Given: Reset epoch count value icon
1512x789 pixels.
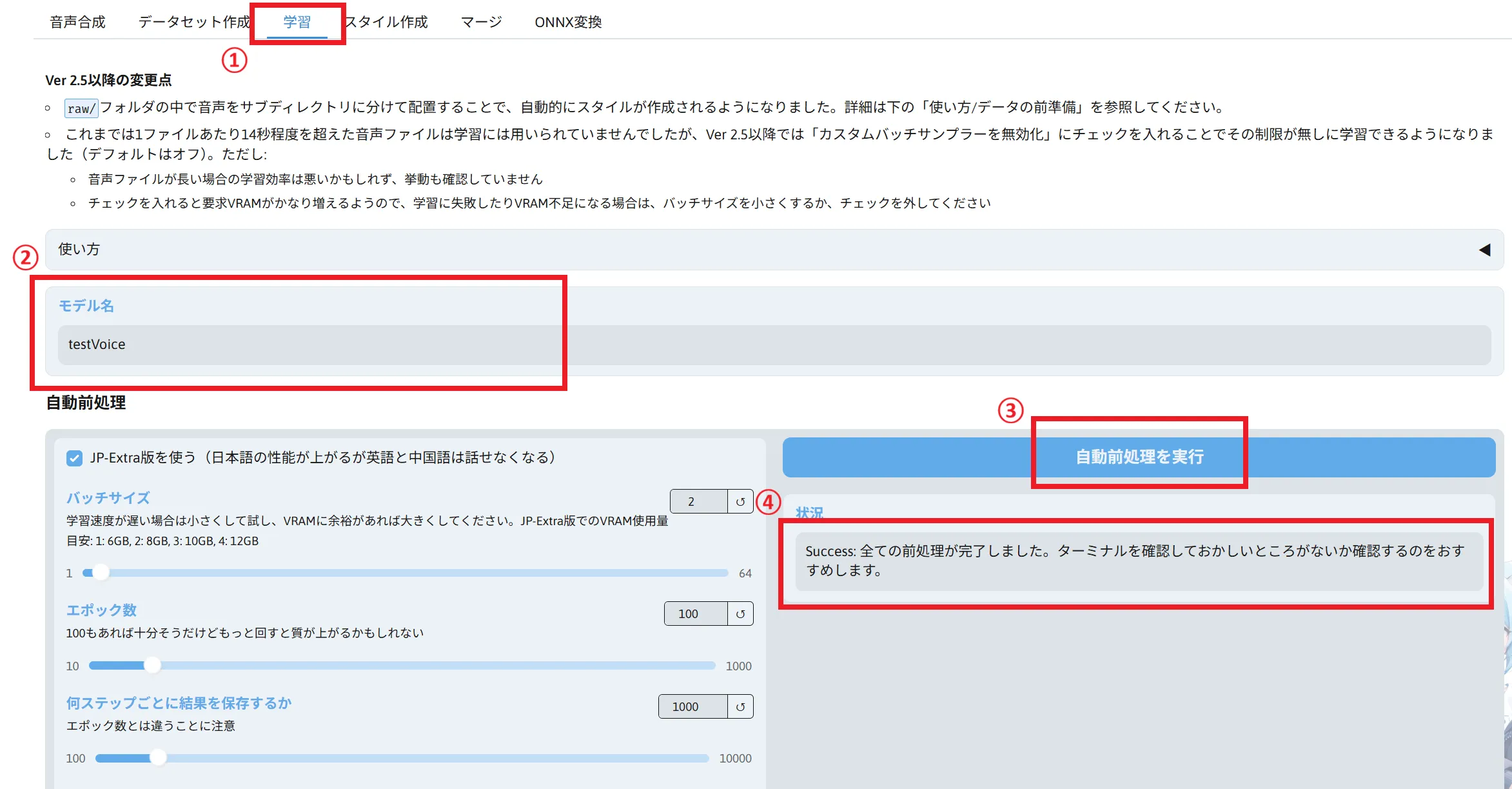Looking at the screenshot, I should click(x=740, y=614).
